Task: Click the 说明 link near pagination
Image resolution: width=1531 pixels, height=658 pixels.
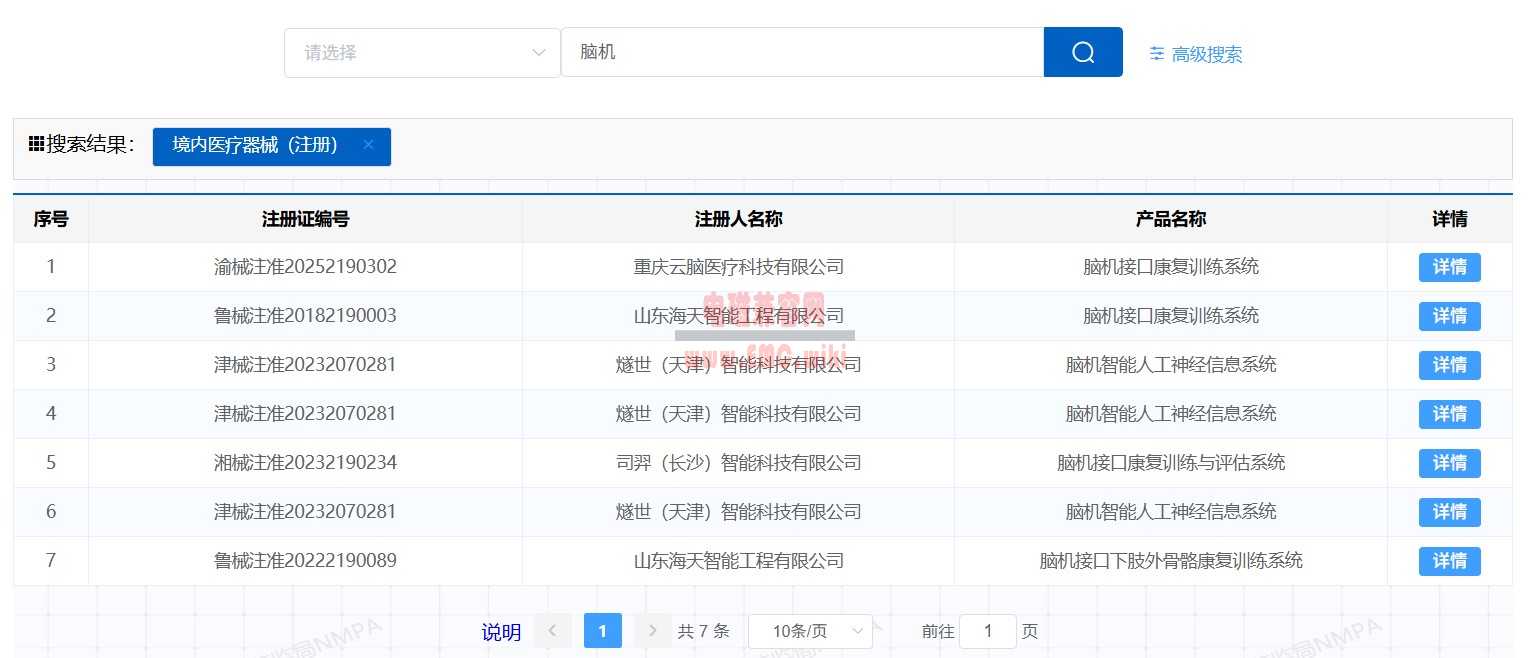Action: tap(501, 632)
